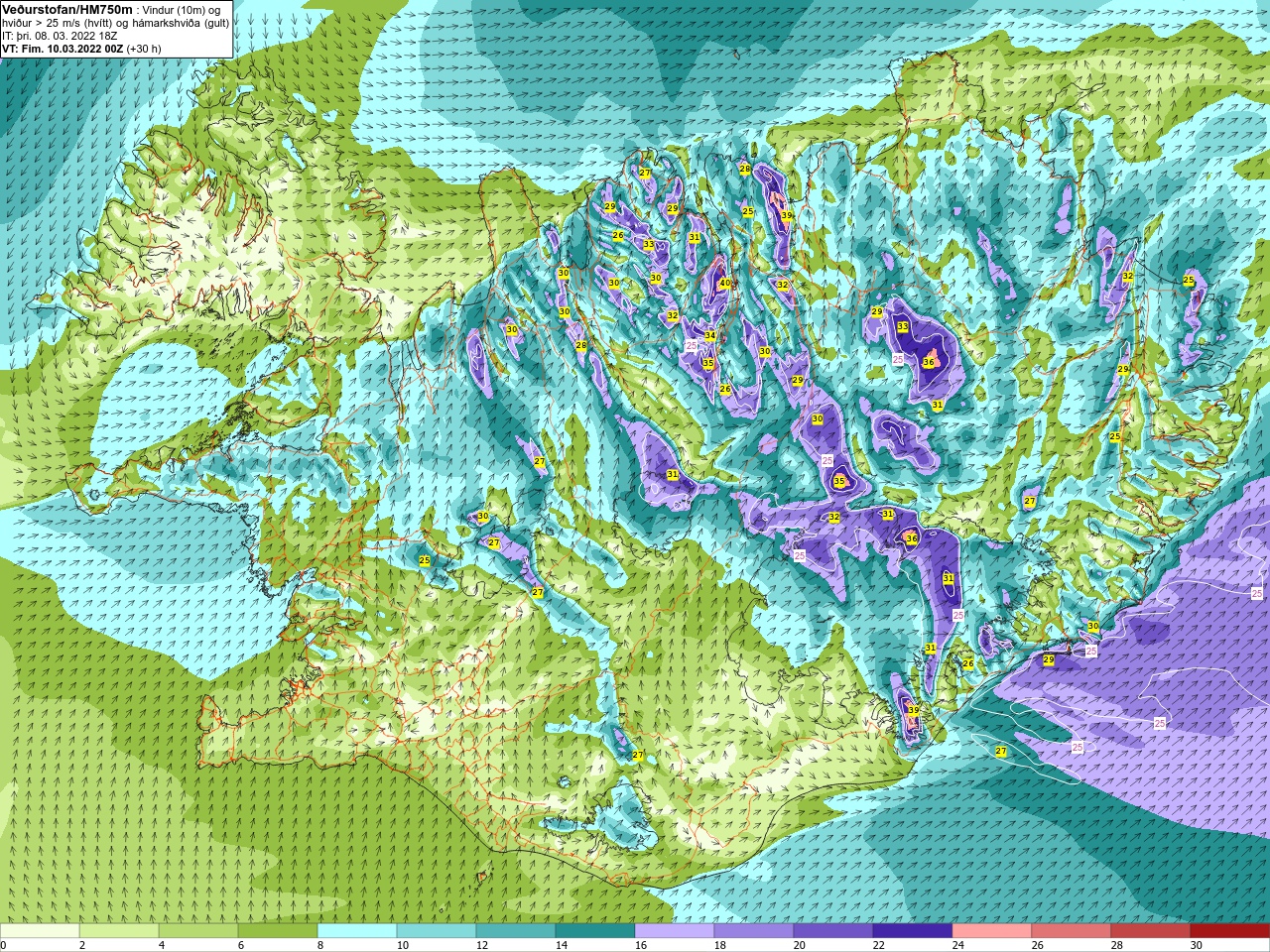
Task: Select the lavender 16–18 legend swatch
Action: 675,931
